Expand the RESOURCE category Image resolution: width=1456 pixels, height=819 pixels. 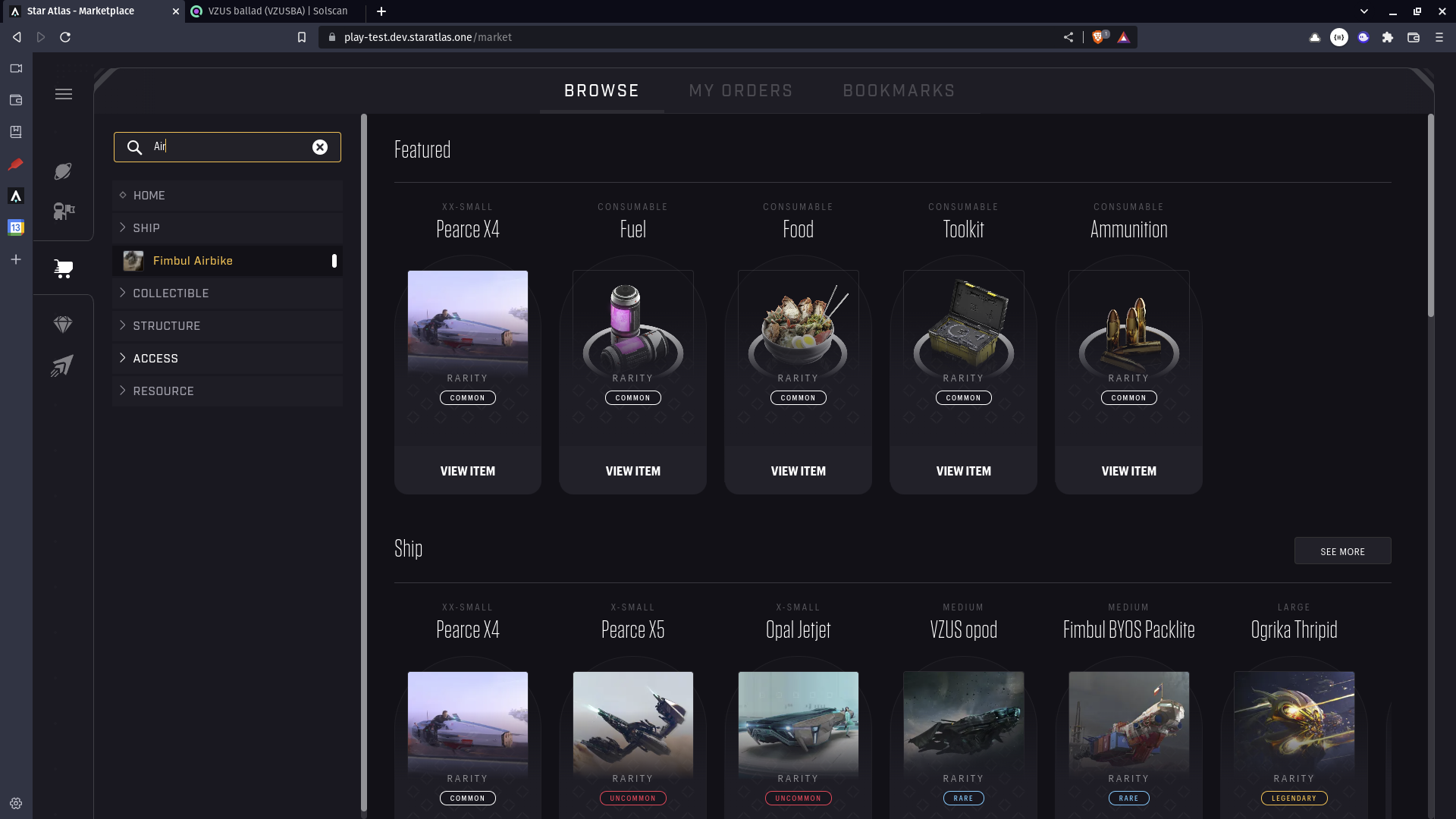(227, 391)
